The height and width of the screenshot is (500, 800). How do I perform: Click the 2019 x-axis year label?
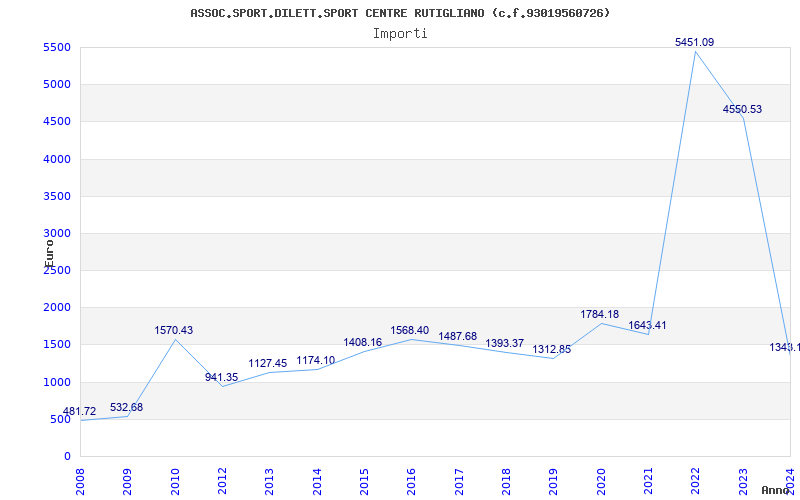pyautogui.click(x=553, y=482)
